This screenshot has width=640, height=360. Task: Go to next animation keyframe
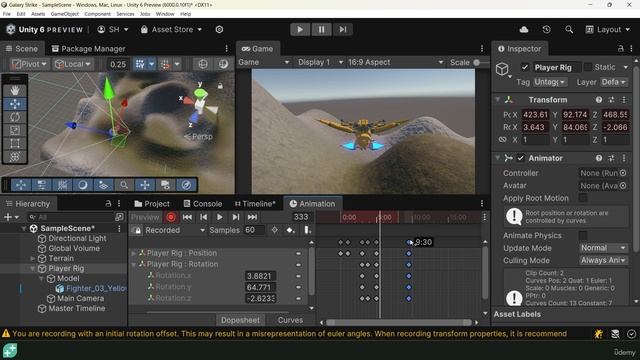(236, 217)
